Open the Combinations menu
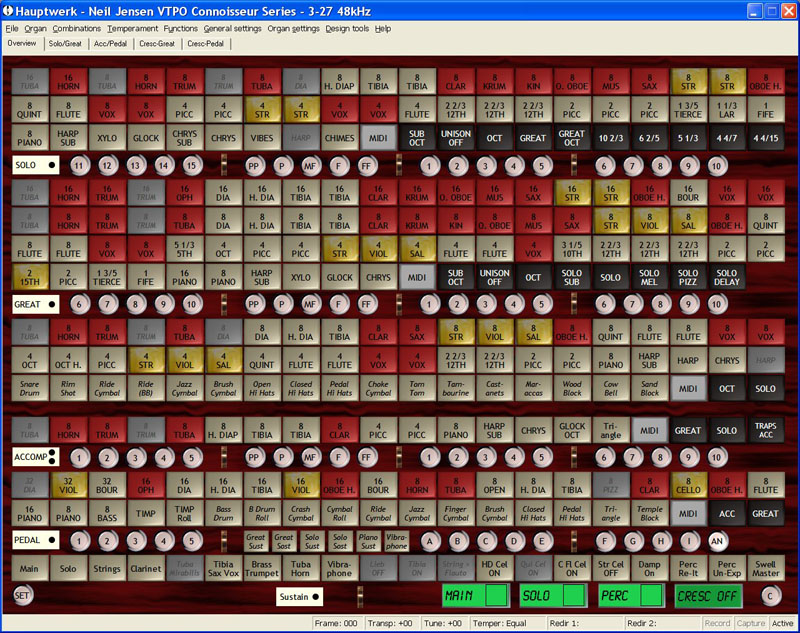The image size is (800, 633). pos(77,29)
